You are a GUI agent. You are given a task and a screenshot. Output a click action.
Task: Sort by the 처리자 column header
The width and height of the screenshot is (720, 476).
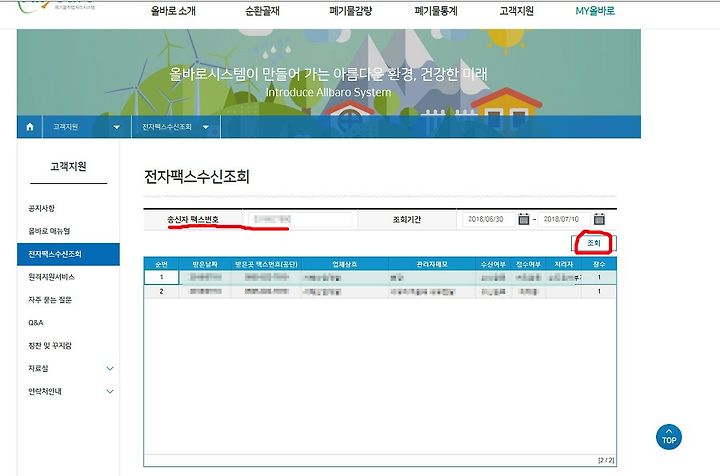click(563, 264)
